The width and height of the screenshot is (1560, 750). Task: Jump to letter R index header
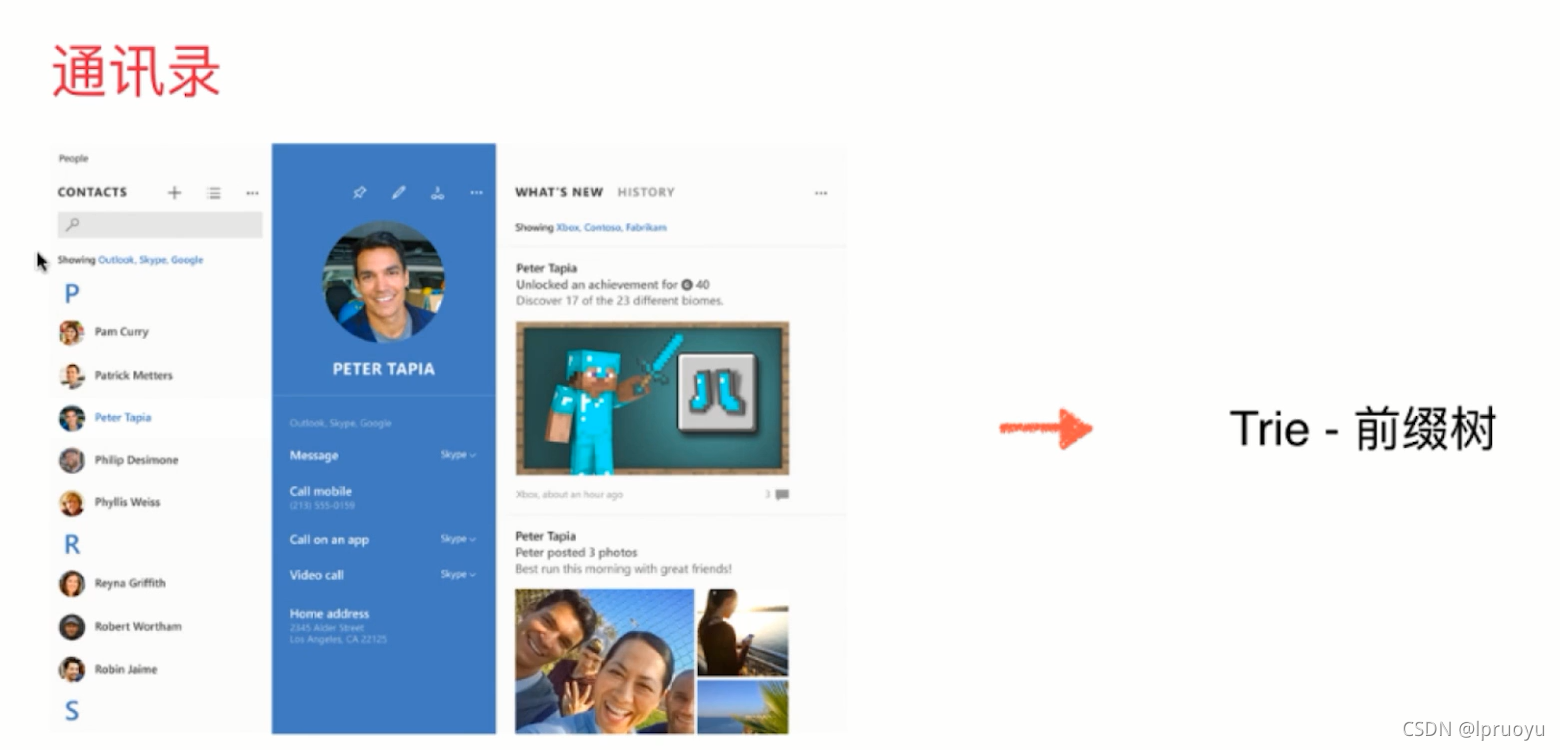click(x=72, y=545)
